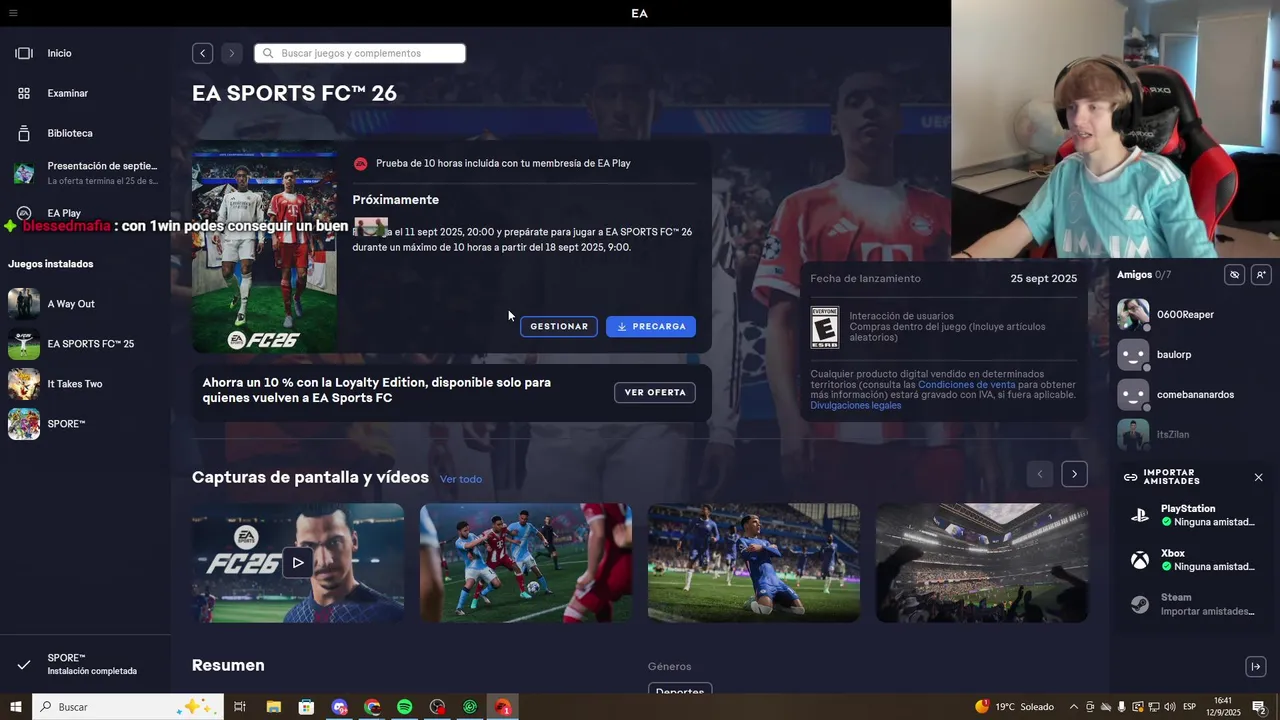Image resolution: width=1280 pixels, height=720 pixels.
Task: Open Presentación de septiembre offer in sidebar
Action: (85, 173)
